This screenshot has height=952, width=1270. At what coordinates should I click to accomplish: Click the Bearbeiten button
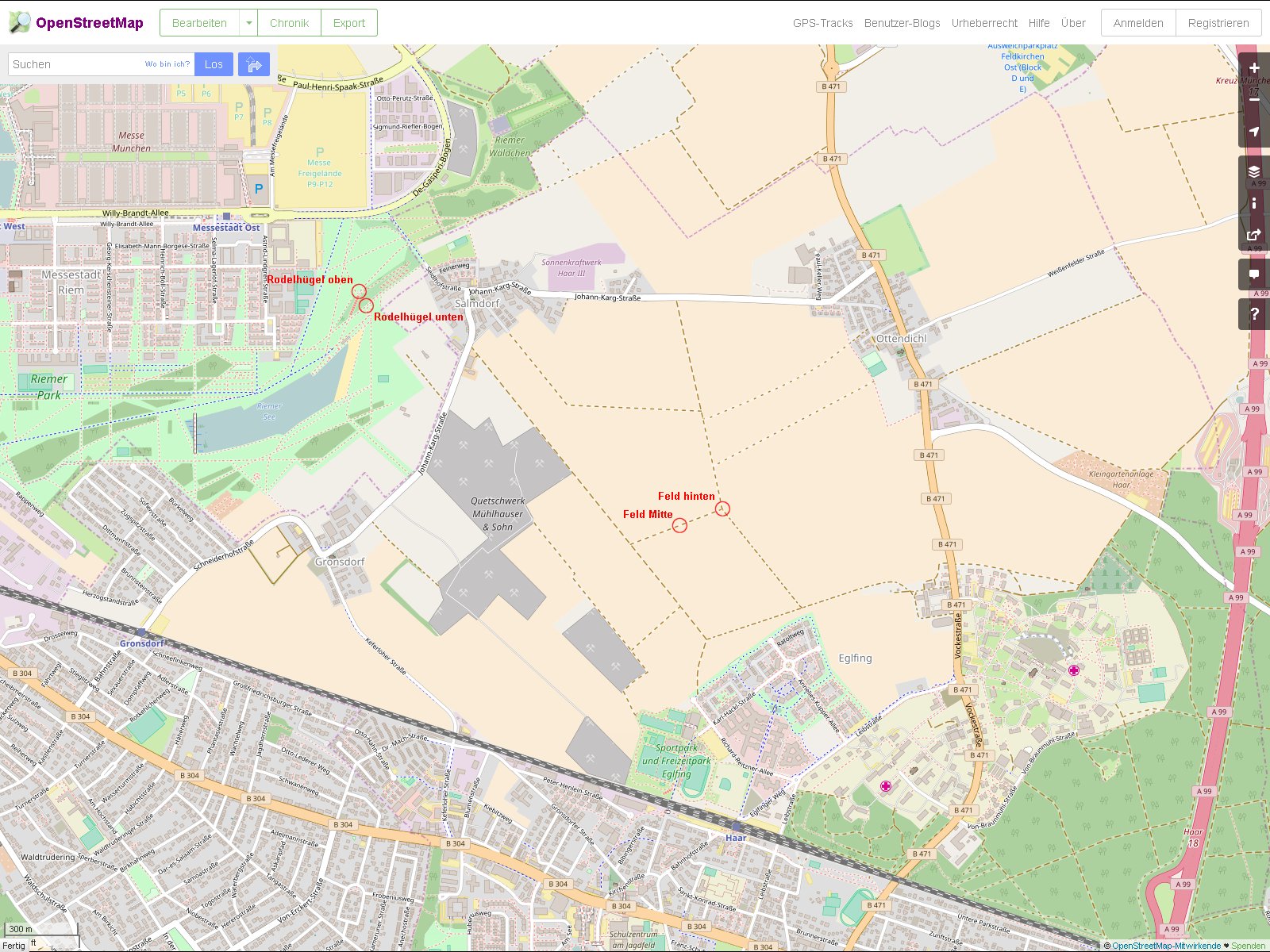(x=199, y=23)
